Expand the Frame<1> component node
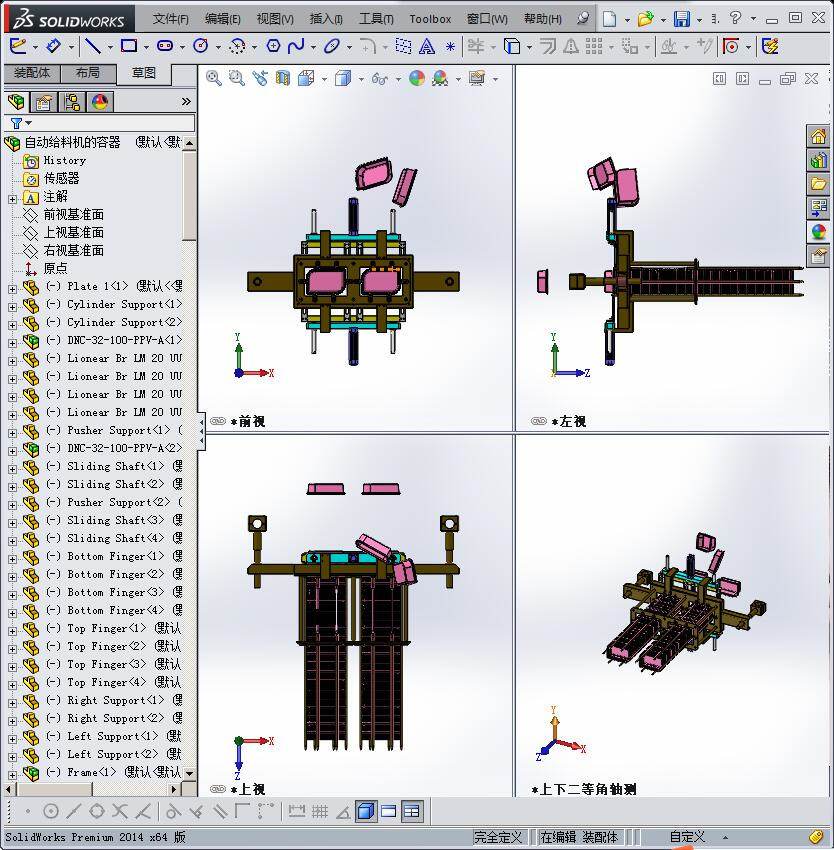The width and height of the screenshot is (834, 850). pyautogui.click(x=12, y=775)
